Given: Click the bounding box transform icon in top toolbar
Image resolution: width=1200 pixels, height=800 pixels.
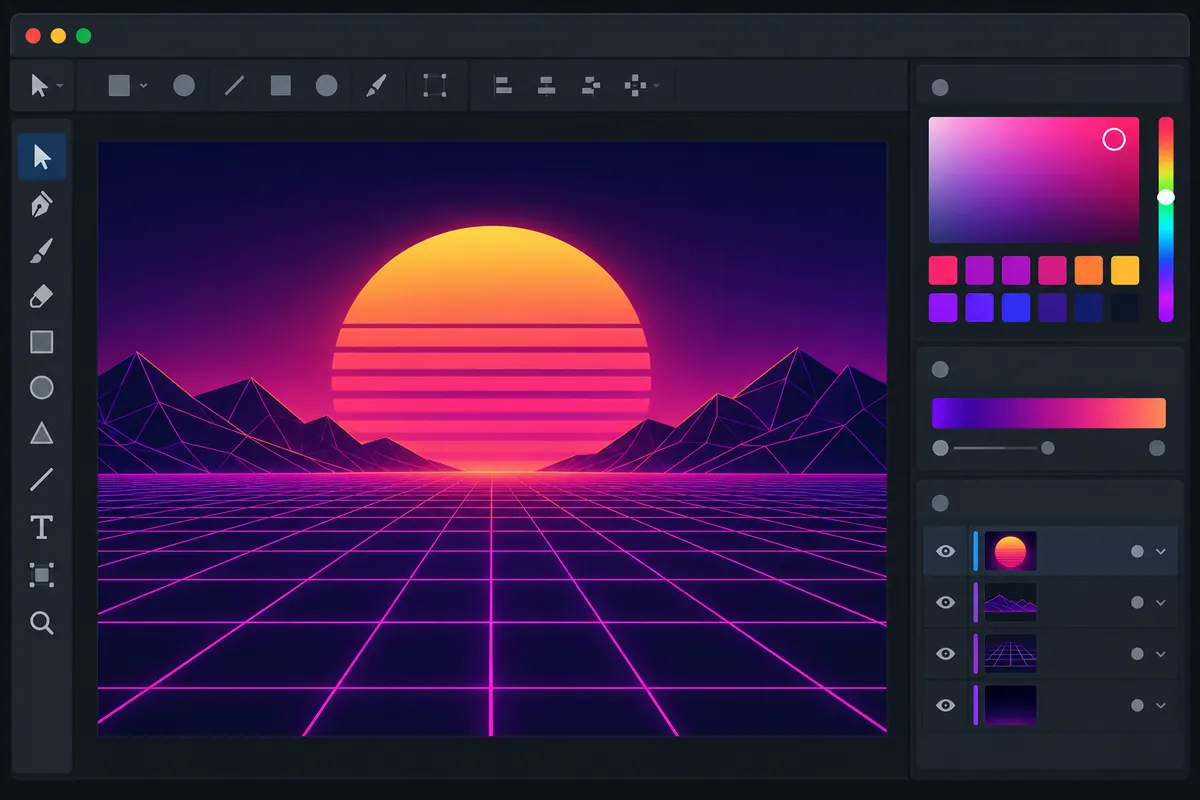Looking at the screenshot, I should click(434, 86).
